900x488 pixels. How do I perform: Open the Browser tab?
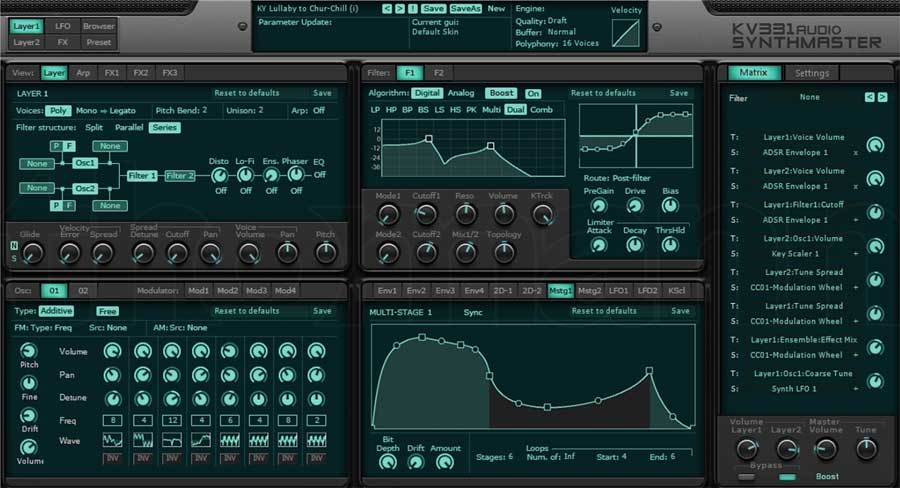click(99, 26)
